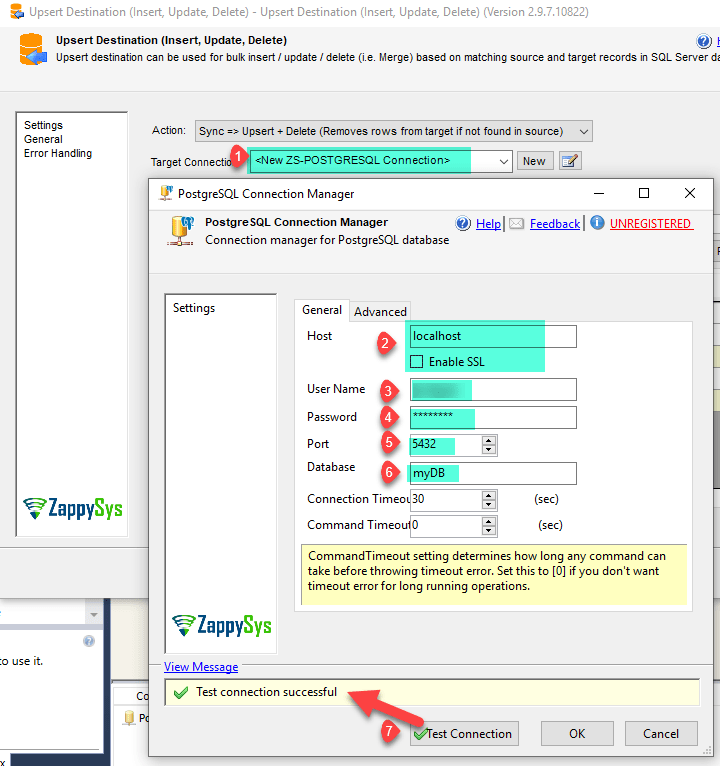Switch to the Advanced tab
The height and width of the screenshot is (766, 720).
coord(380,312)
